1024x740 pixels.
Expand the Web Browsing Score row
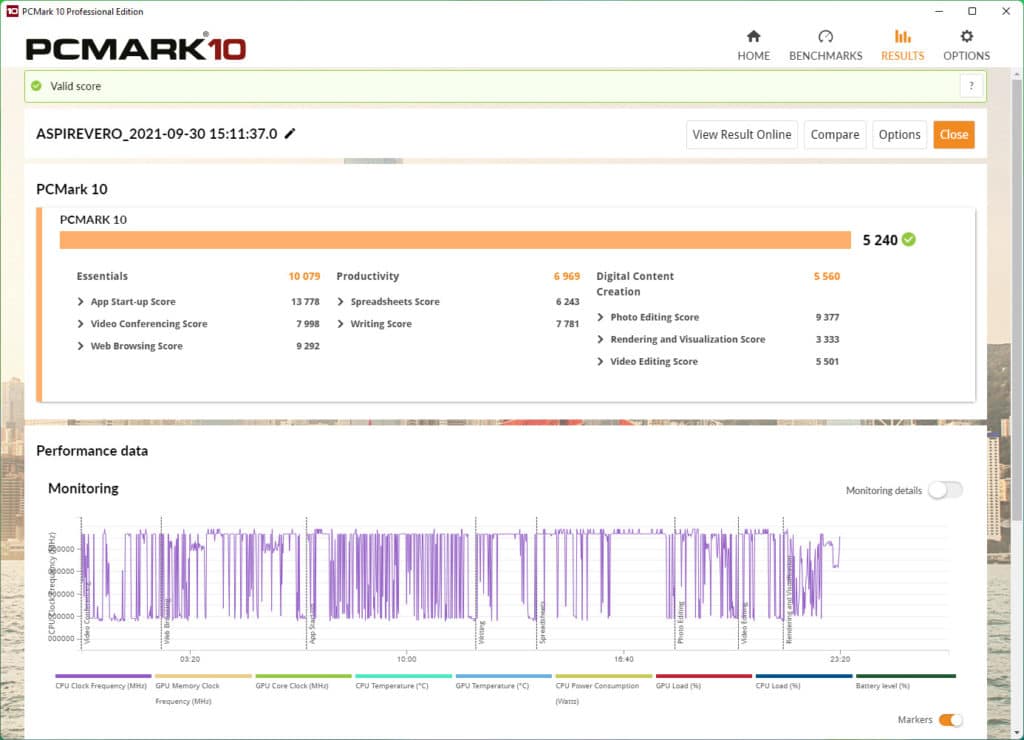[x=80, y=346]
